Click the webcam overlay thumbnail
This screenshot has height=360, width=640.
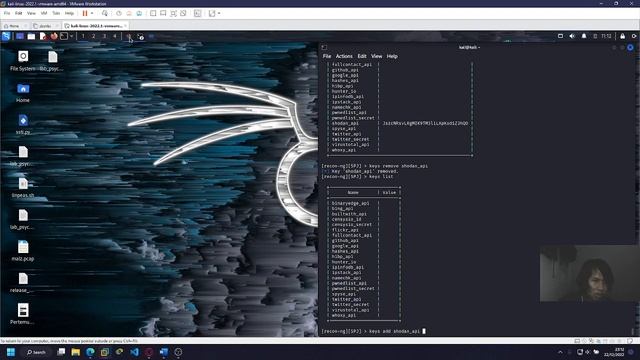(589, 273)
